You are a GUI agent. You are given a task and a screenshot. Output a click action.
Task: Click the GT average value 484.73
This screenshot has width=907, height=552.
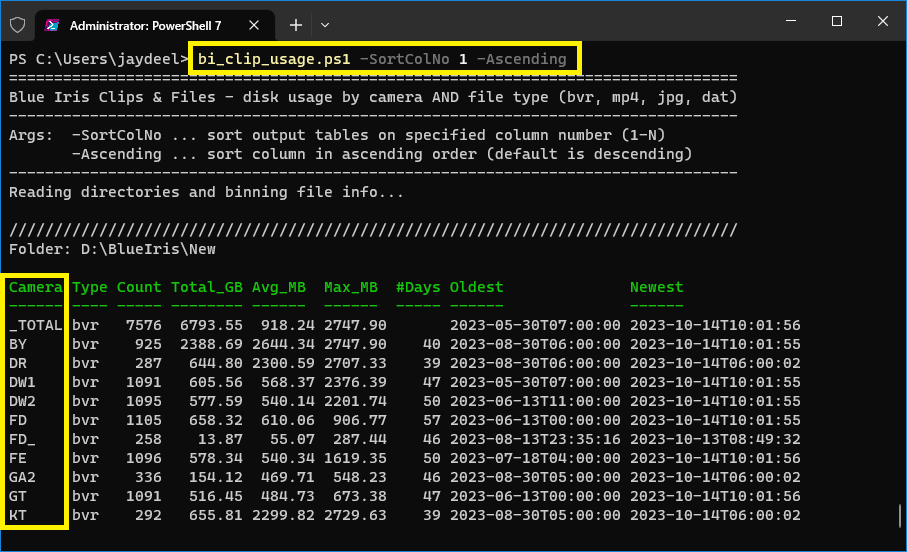(x=287, y=497)
